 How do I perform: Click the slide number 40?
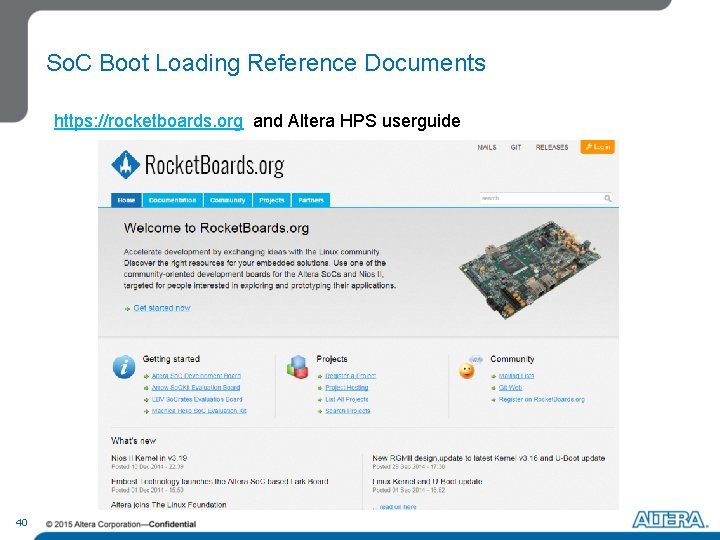pyautogui.click(x=22, y=523)
